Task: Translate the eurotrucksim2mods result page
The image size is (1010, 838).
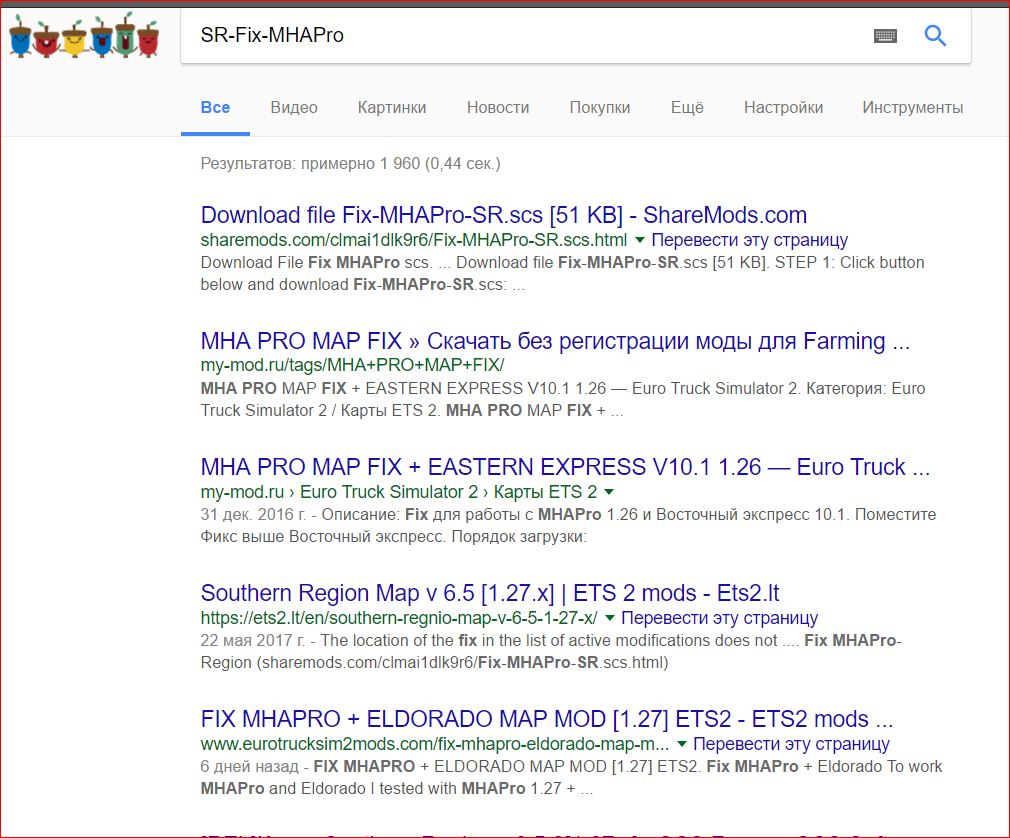Action: click(x=791, y=744)
